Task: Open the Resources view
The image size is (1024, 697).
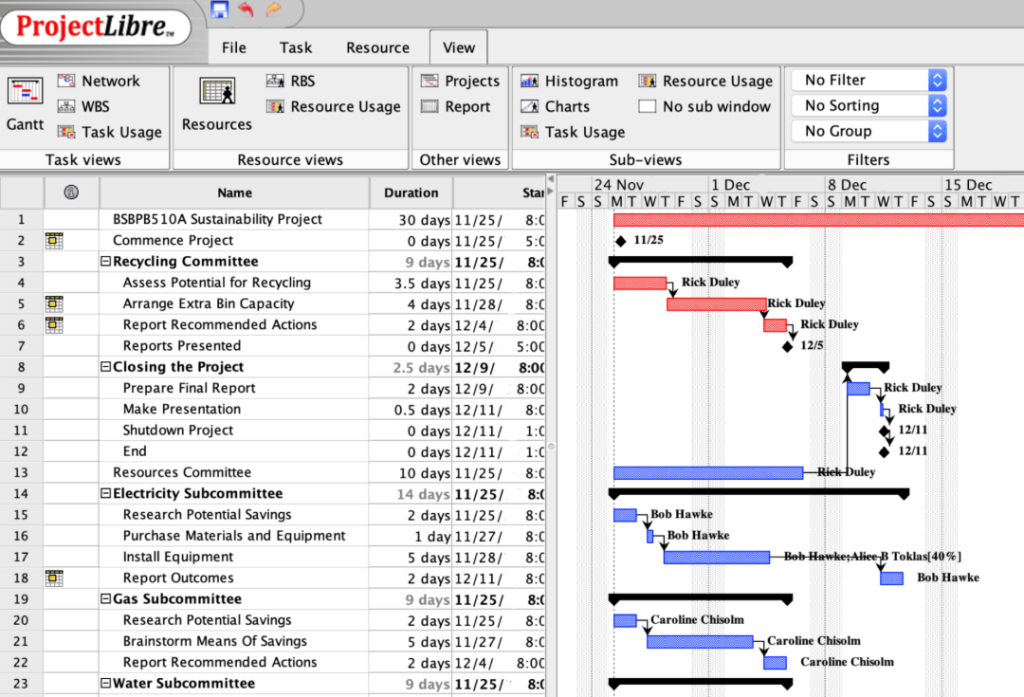Action: point(217,103)
